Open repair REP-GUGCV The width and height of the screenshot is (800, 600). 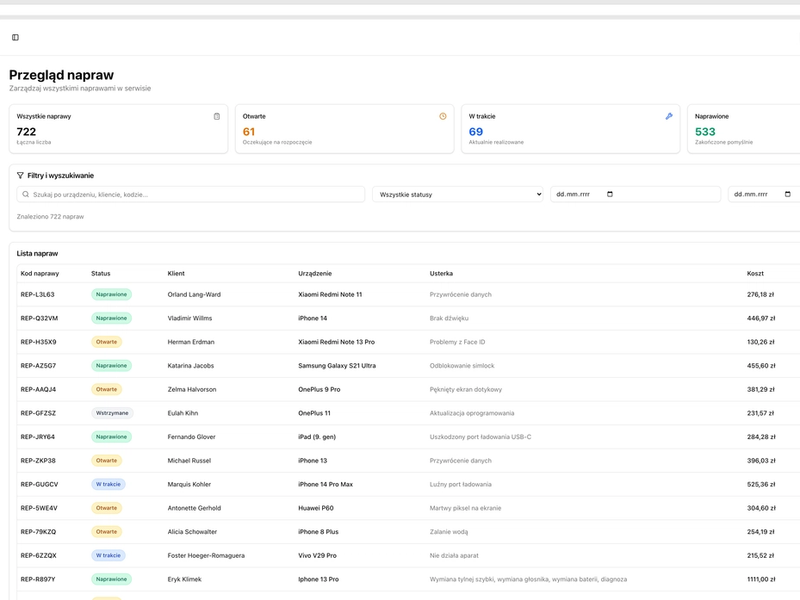(x=39, y=484)
